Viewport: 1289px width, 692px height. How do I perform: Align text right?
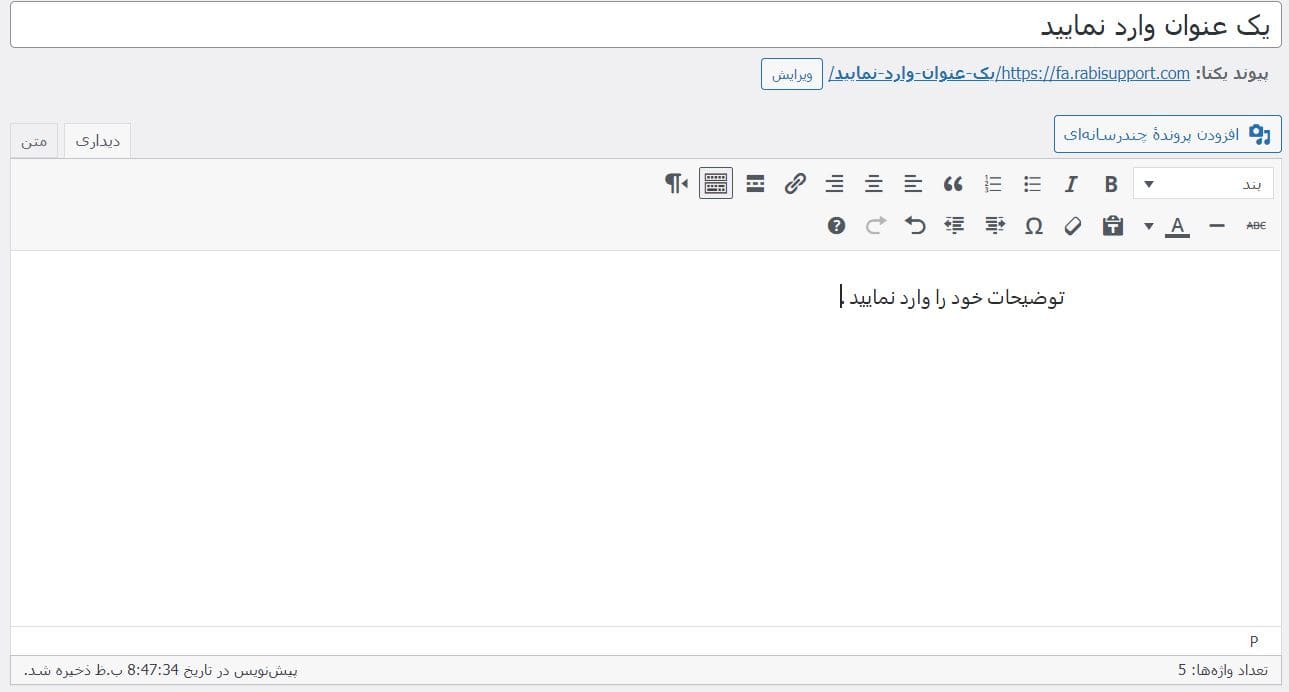(x=835, y=184)
